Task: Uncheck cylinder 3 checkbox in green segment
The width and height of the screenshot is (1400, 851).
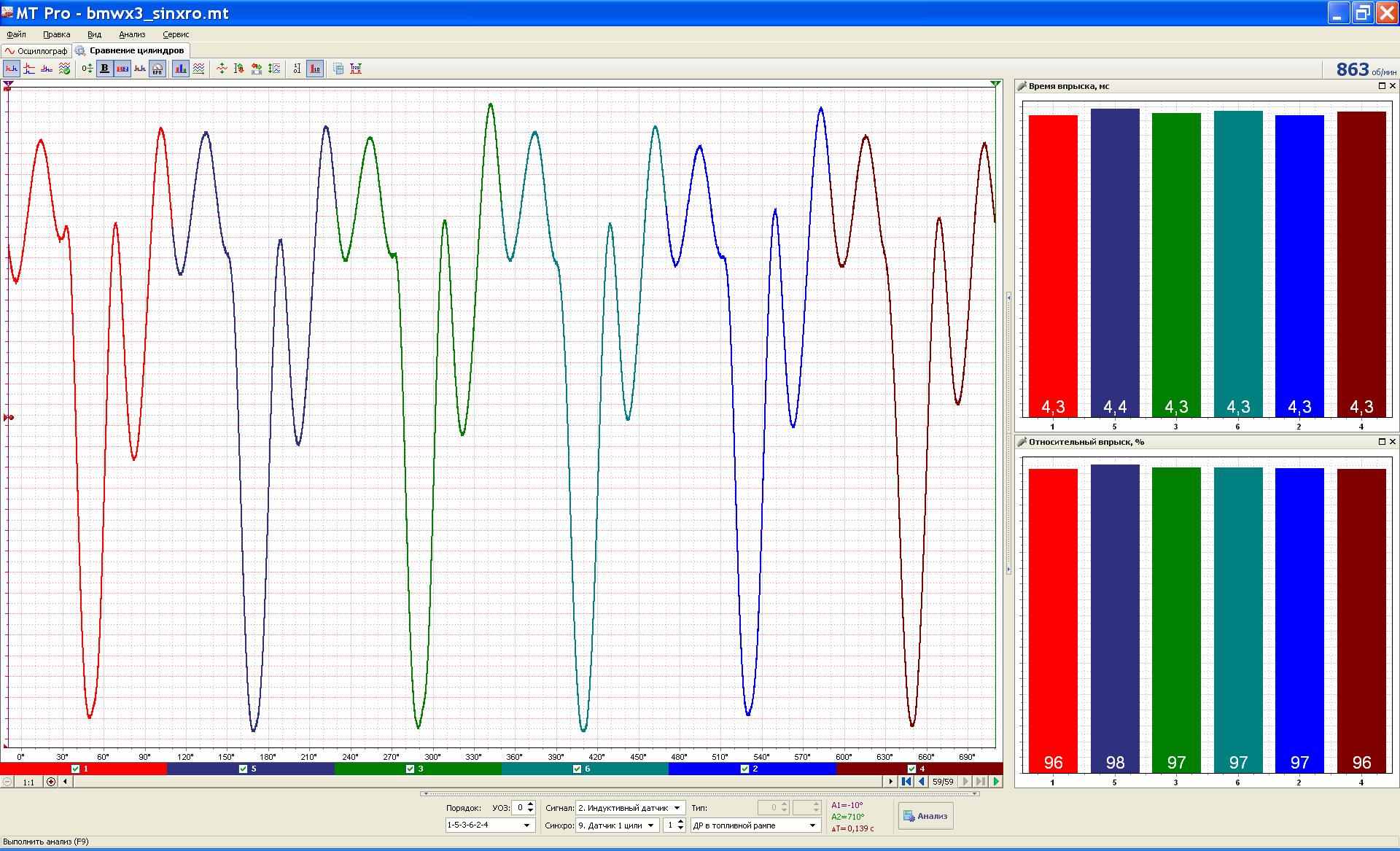Action: tap(411, 769)
